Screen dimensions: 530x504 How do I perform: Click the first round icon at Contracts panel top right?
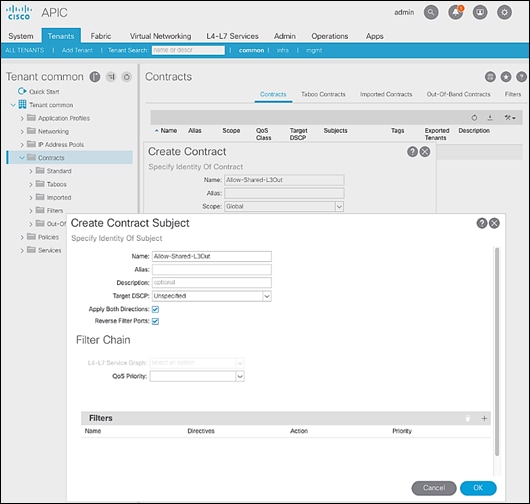(490, 77)
